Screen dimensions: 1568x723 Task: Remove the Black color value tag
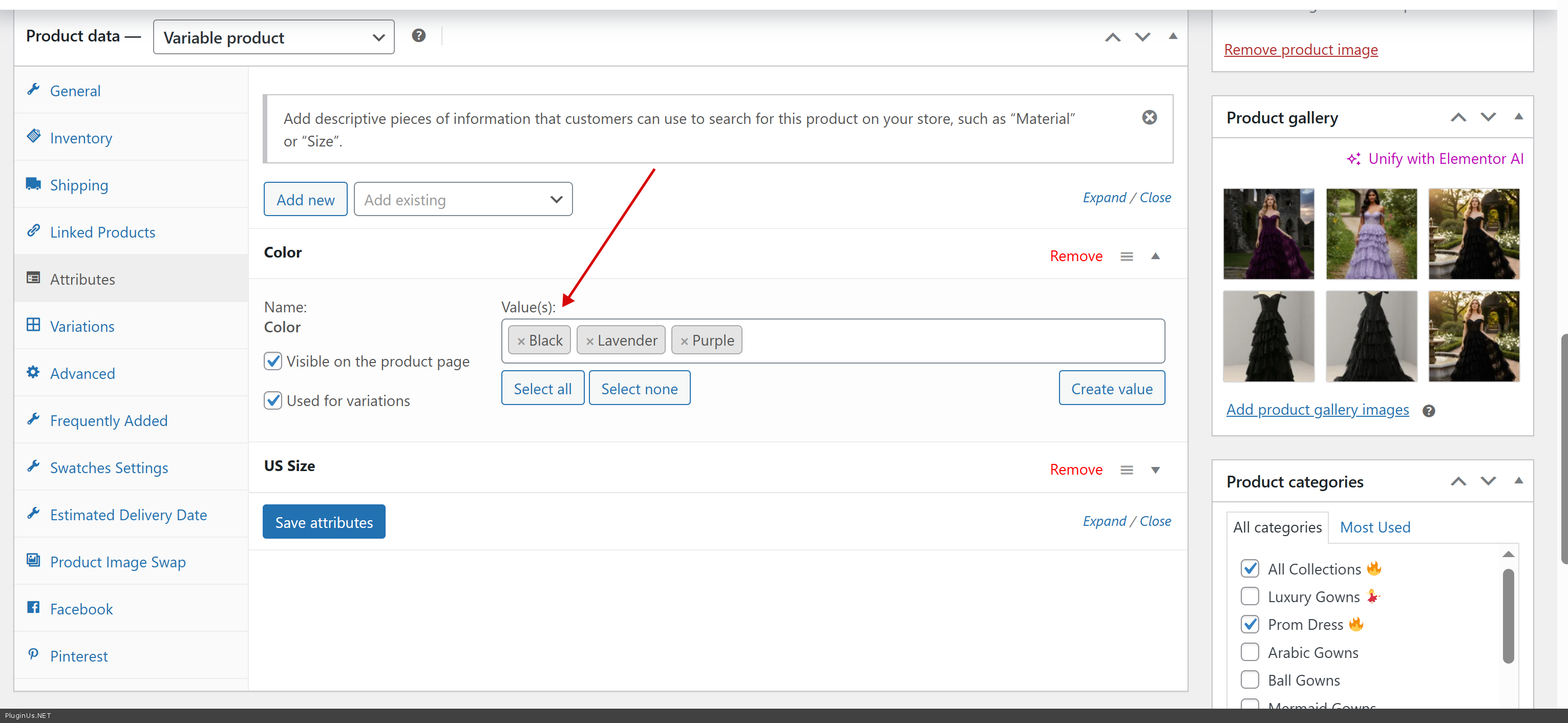pyautogui.click(x=521, y=342)
